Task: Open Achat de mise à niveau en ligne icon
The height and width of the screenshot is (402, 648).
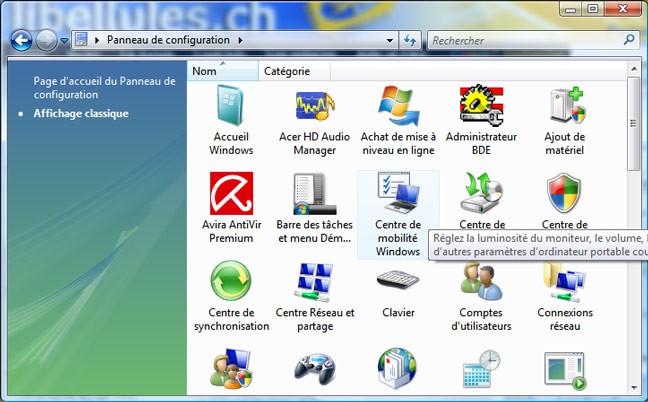Action: 398,106
